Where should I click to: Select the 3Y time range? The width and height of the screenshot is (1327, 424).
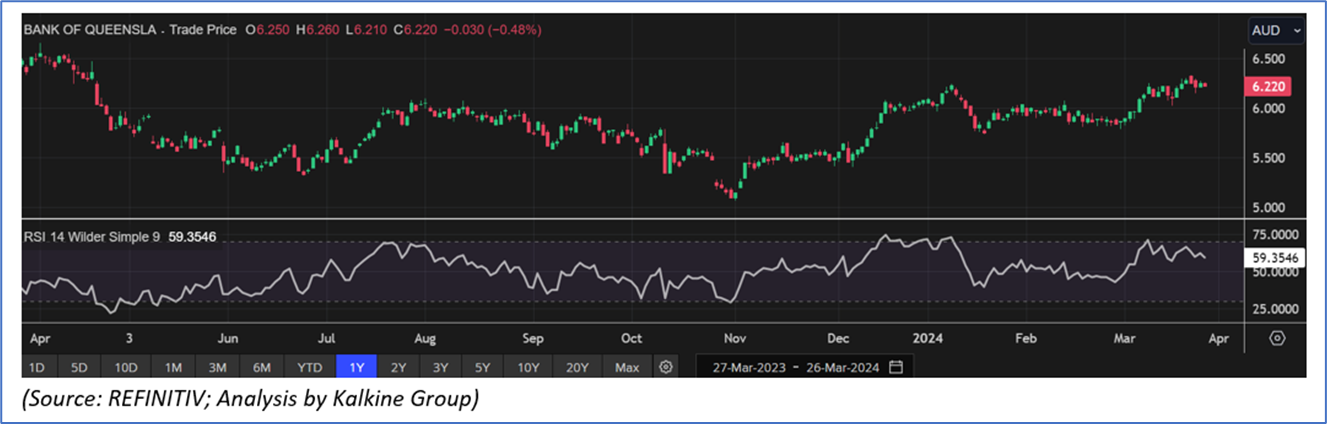tap(441, 367)
